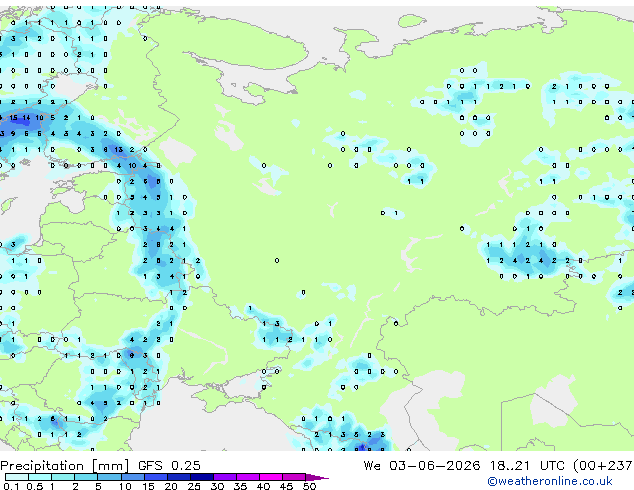Click the '18..21 UTC' time text
The width and height of the screenshot is (634, 490).
pyautogui.click(x=530, y=465)
